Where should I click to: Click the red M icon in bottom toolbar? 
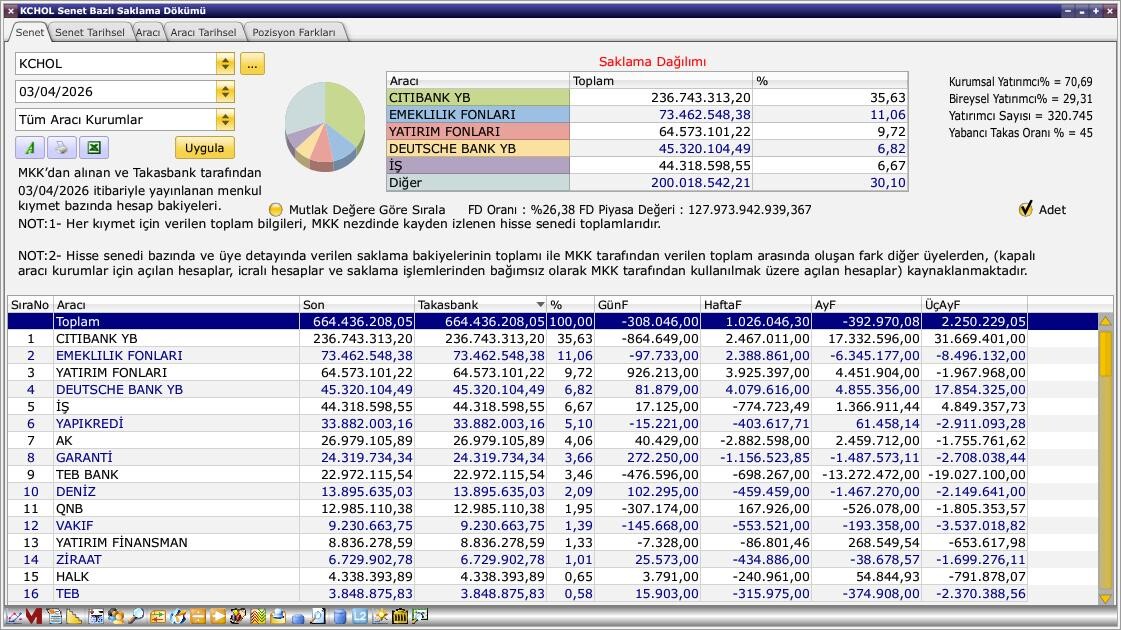(x=34, y=616)
